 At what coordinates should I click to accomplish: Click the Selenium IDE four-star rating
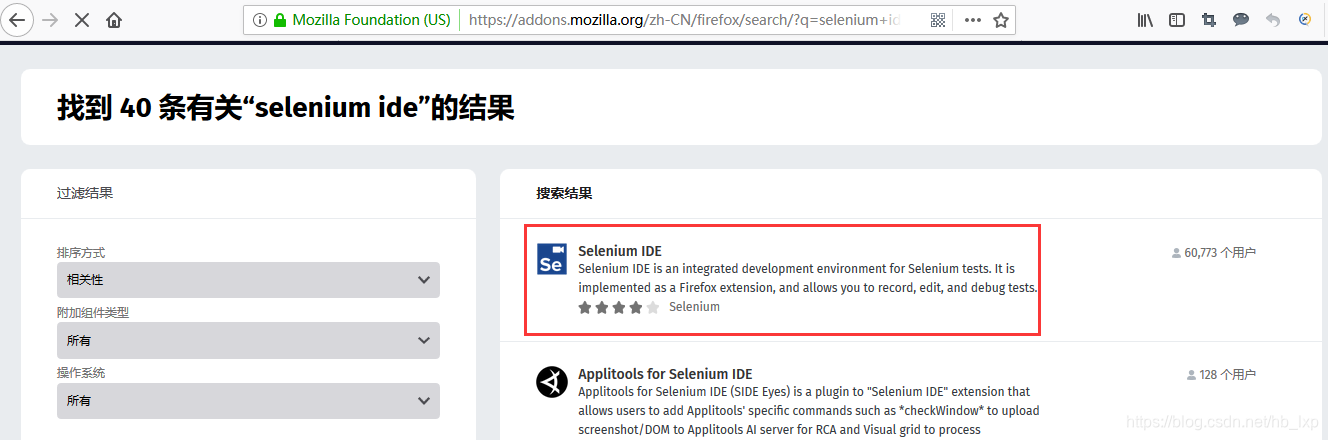coord(619,307)
